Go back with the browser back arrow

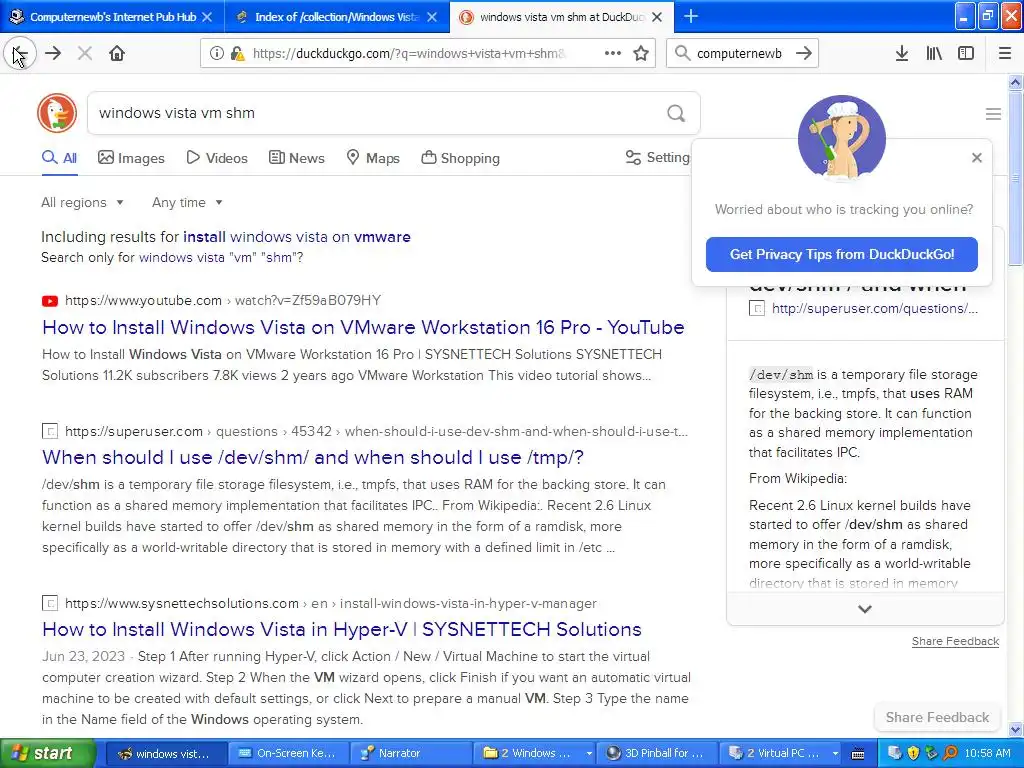20,54
